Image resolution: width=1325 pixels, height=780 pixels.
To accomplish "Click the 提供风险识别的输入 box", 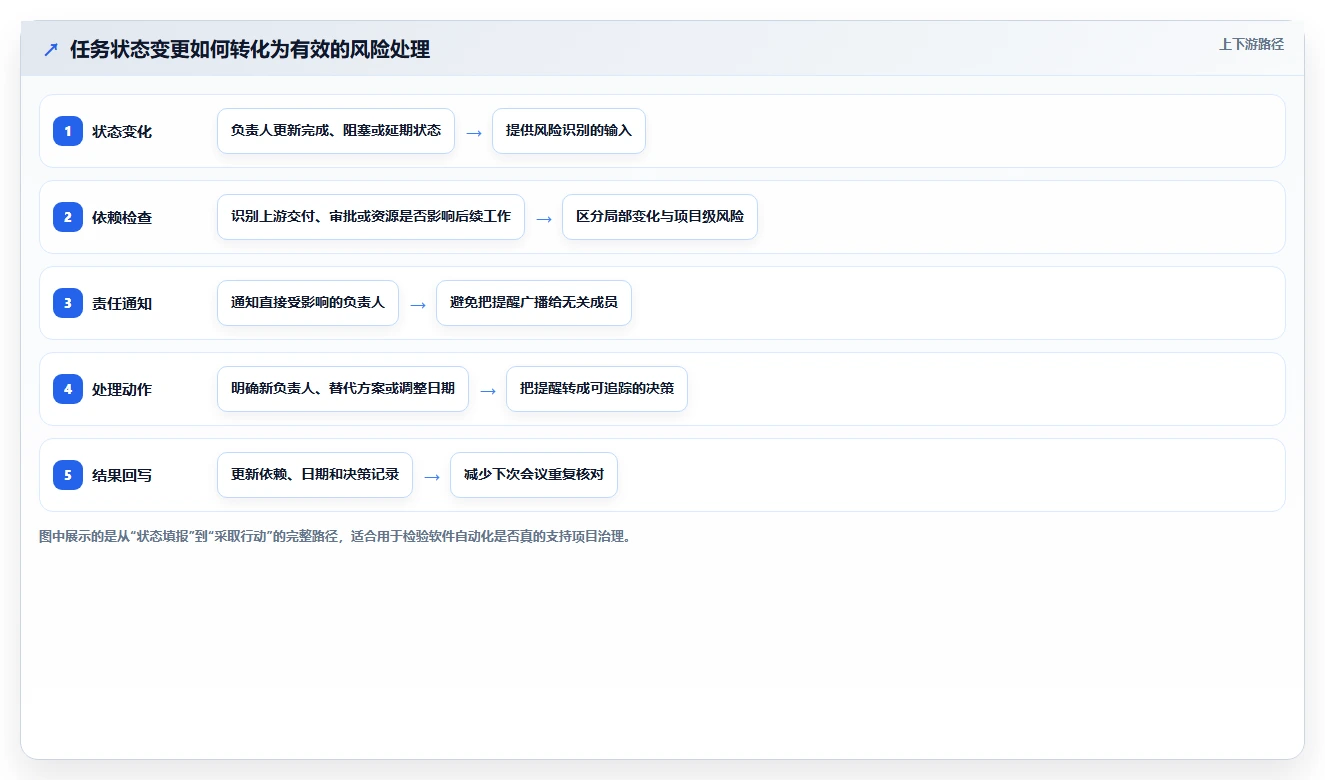I will click(x=569, y=131).
